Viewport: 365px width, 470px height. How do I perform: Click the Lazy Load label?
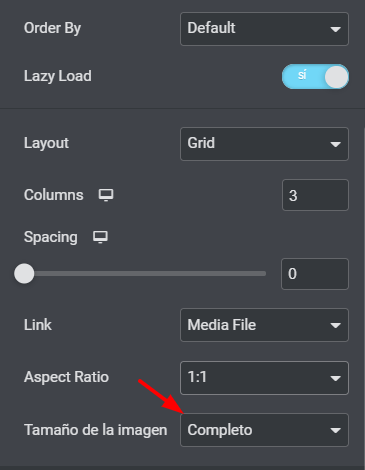click(58, 76)
